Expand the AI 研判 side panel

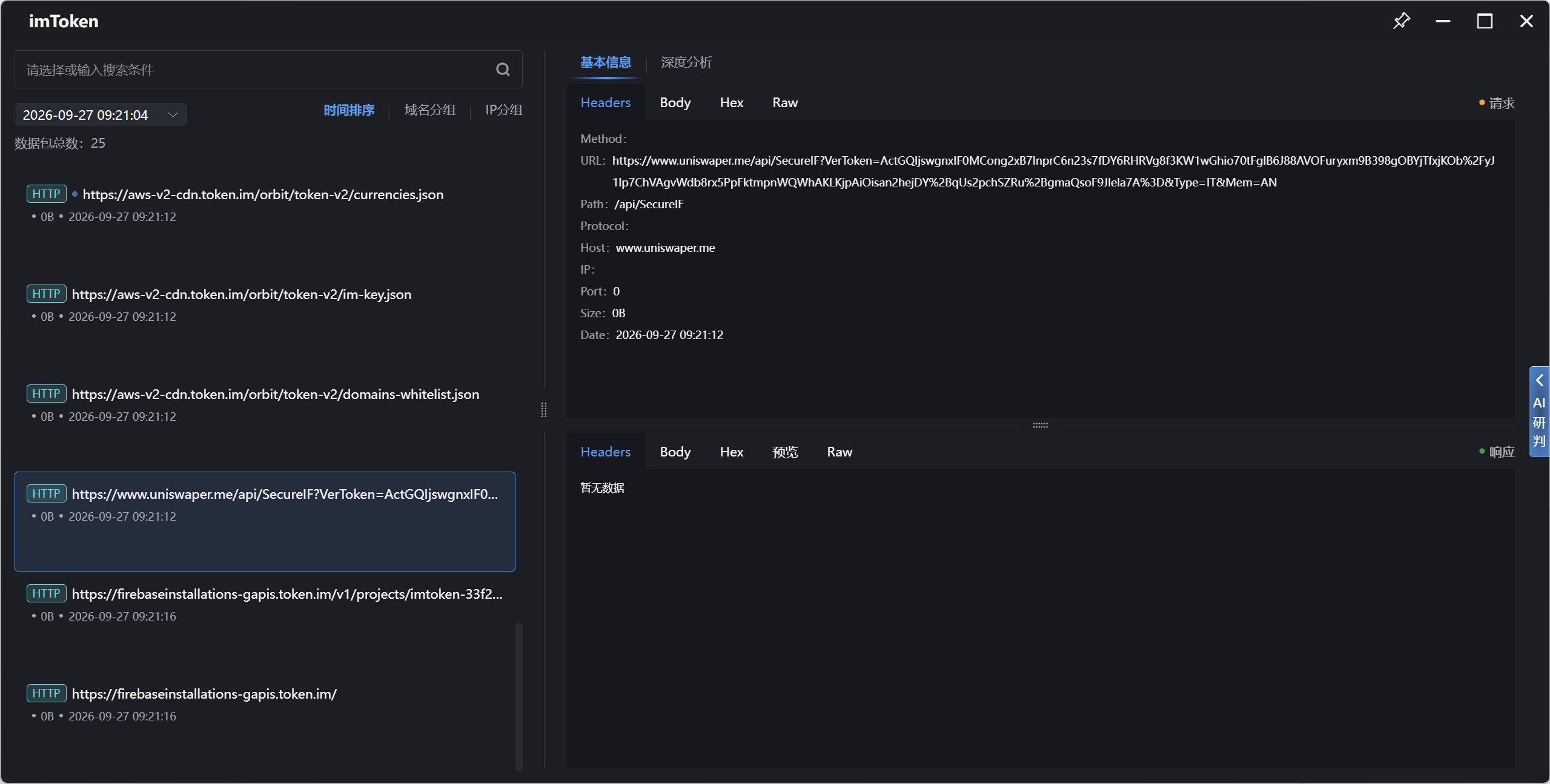click(1539, 412)
